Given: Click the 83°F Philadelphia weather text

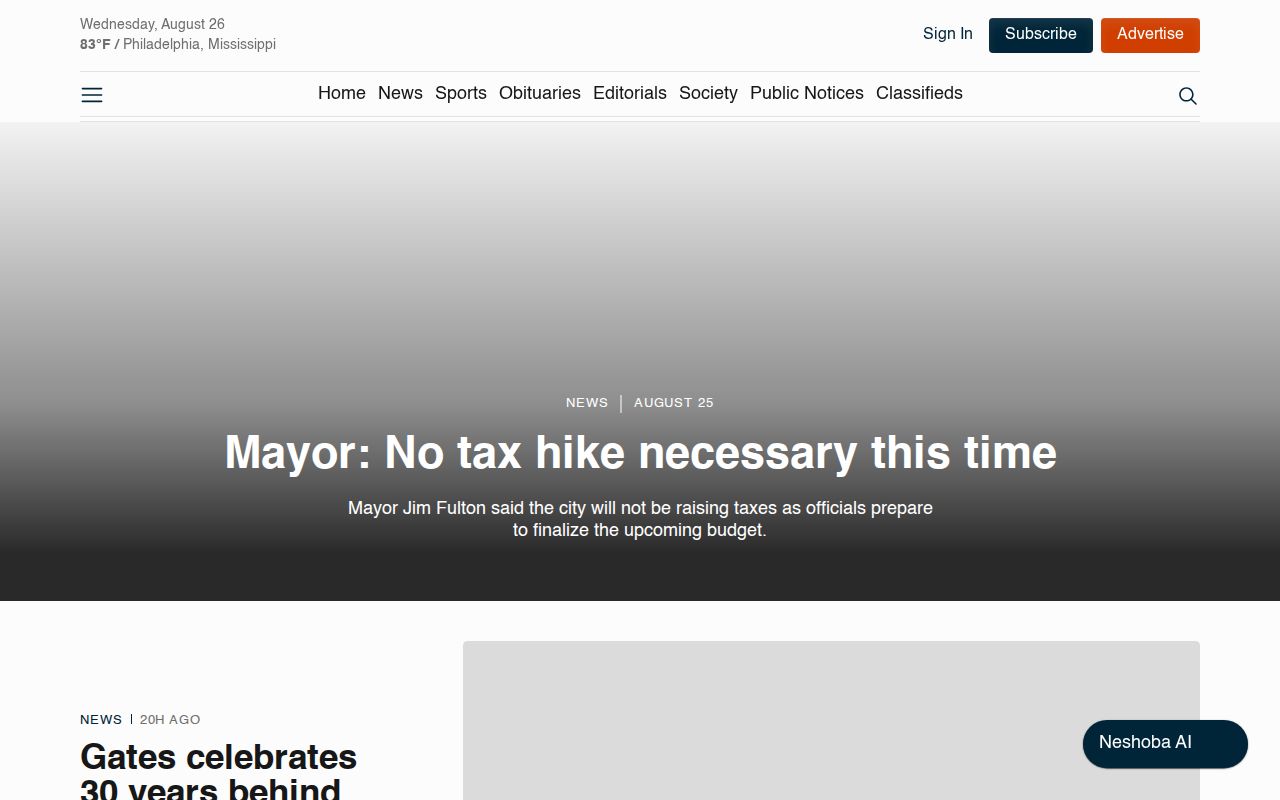Looking at the screenshot, I should pos(178,45).
